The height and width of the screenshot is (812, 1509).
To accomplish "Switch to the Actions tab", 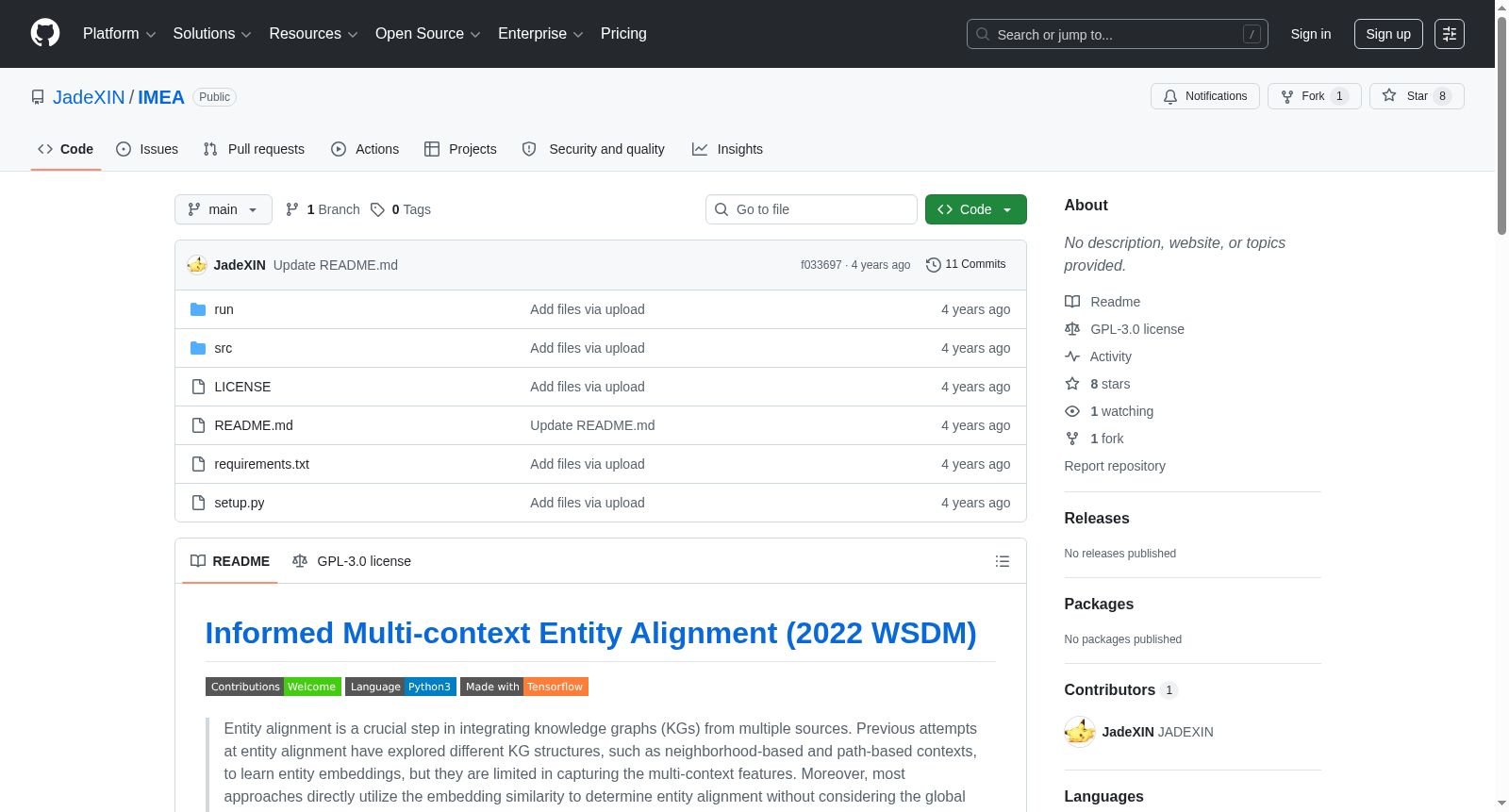I will (x=365, y=149).
